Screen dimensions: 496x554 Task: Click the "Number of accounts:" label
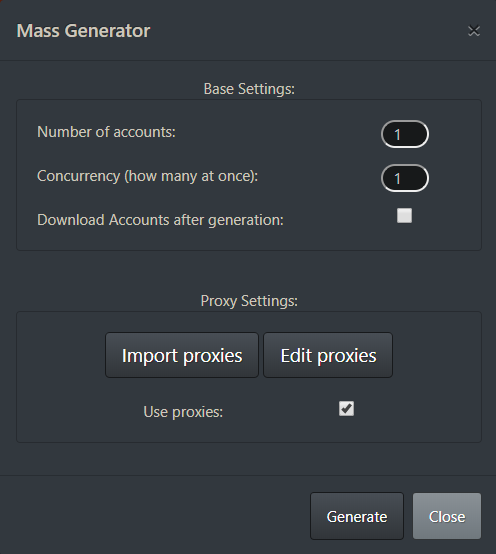tap(106, 132)
